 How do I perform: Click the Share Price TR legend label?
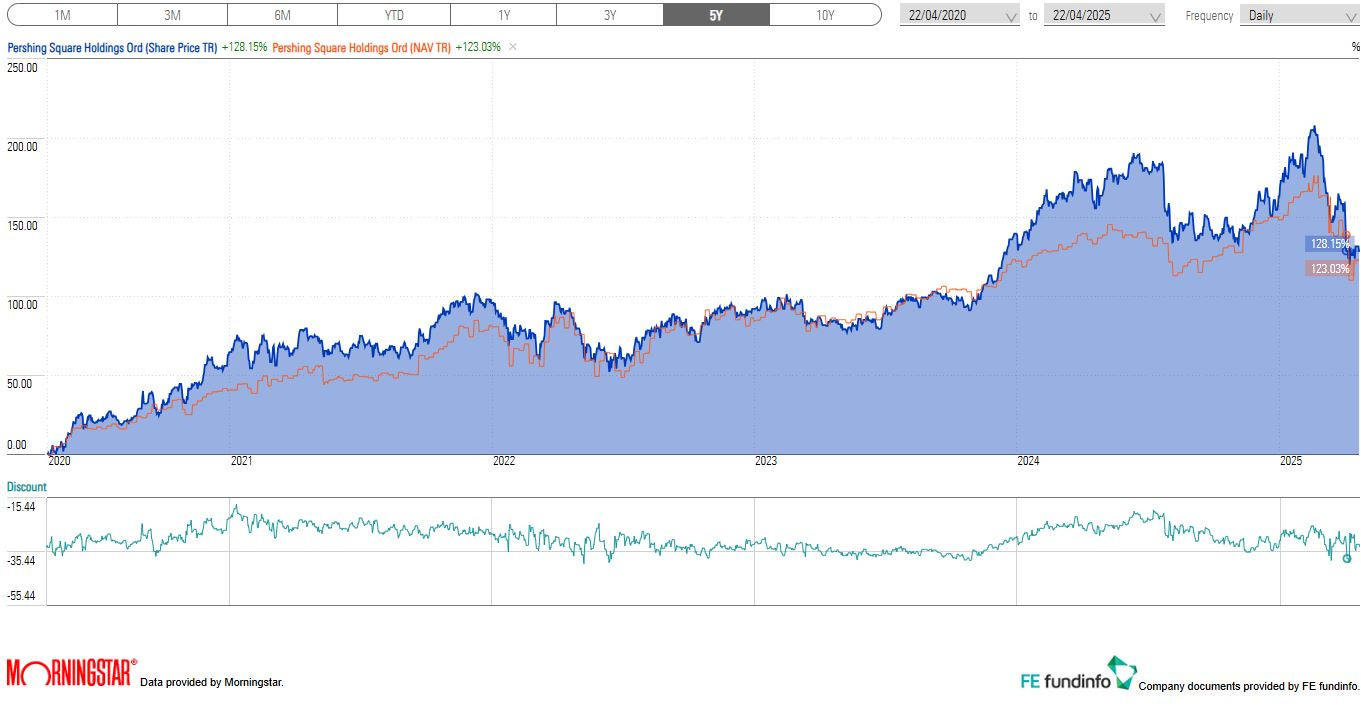(112, 47)
